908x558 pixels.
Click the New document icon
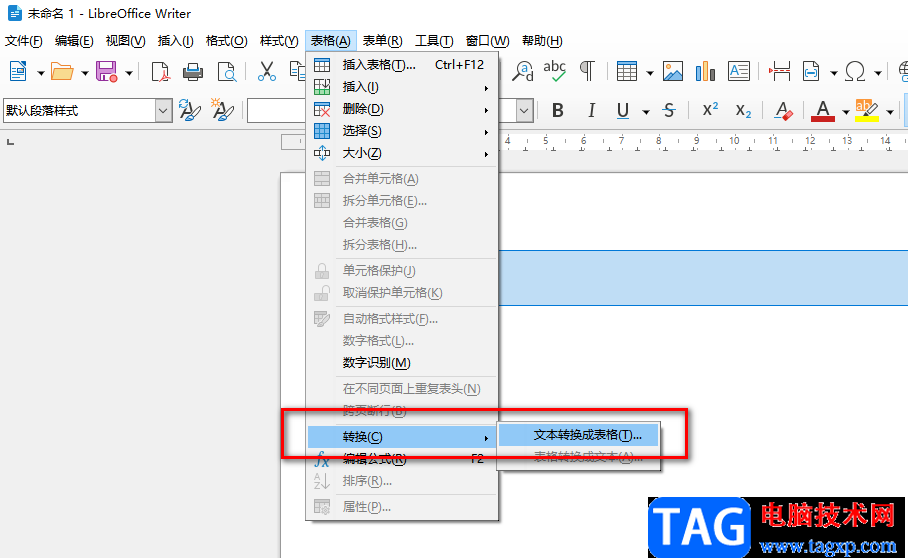(18, 72)
